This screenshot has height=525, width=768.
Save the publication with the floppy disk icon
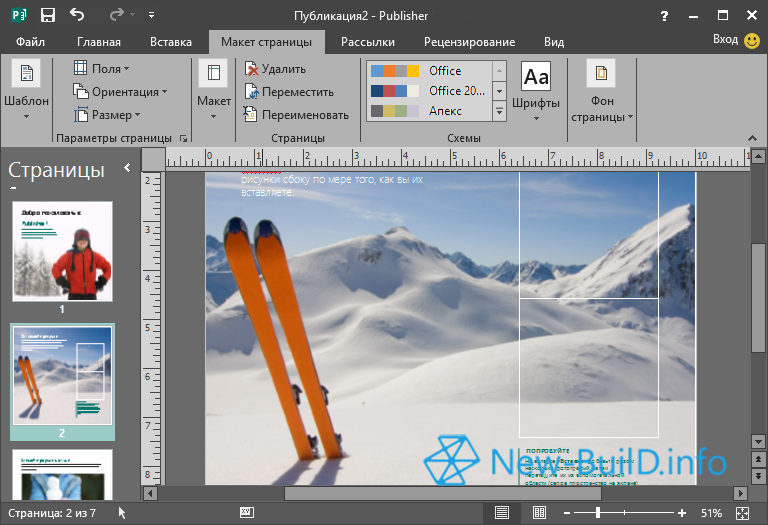pyautogui.click(x=48, y=15)
